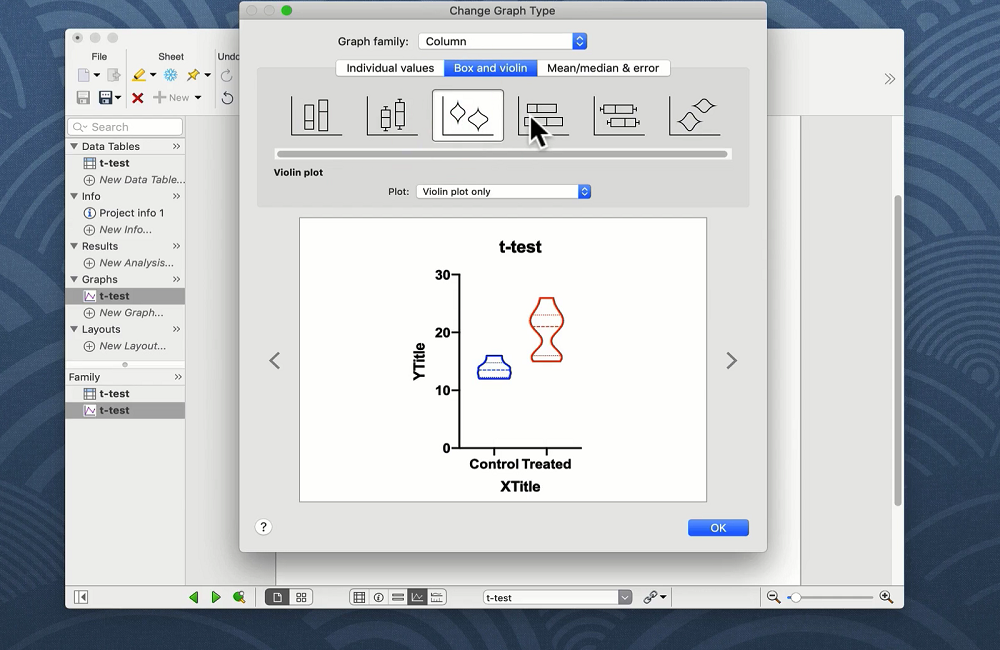Click the red X delete sheet icon
This screenshot has width=1000, height=650.
[x=137, y=98]
